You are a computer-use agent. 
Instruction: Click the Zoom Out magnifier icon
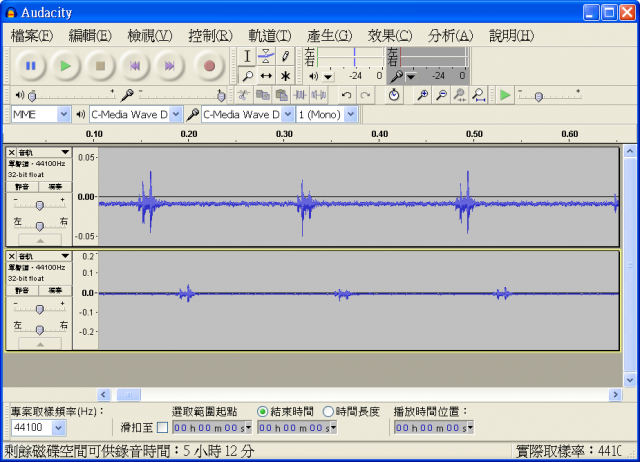click(441, 96)
